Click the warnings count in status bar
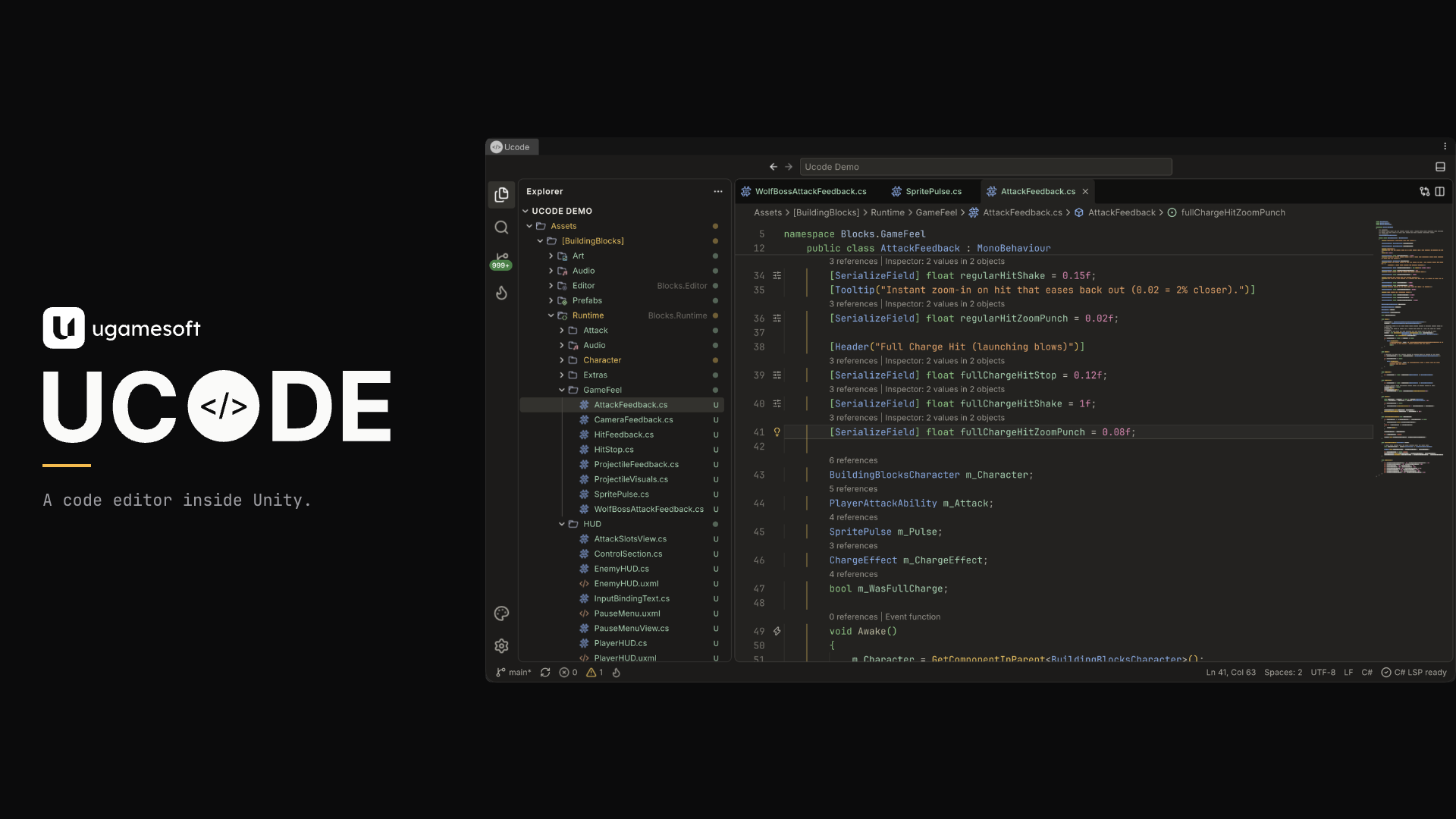The height and width of the screenshot is (819, 1456). coord(595,673)
